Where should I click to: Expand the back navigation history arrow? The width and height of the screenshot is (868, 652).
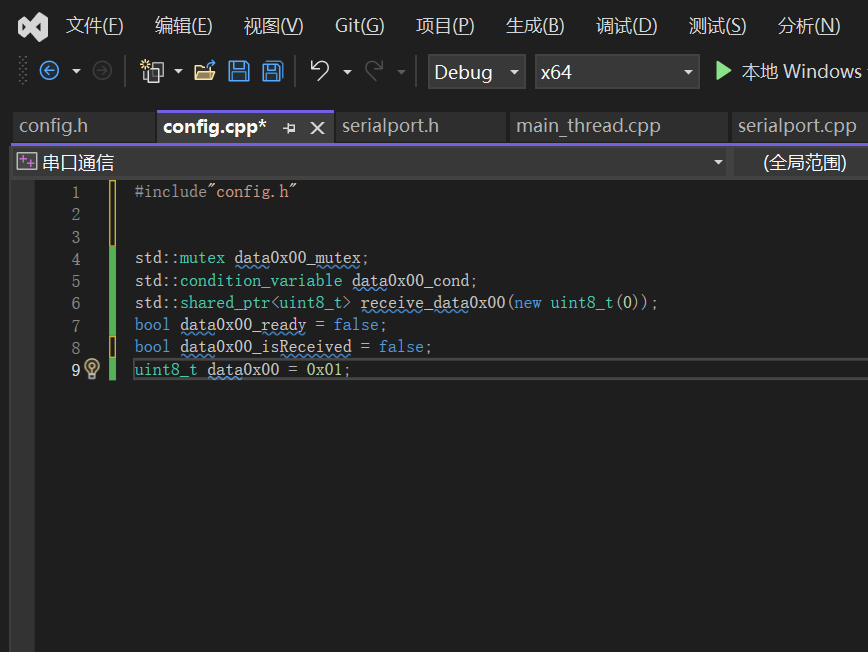point(76,71)
